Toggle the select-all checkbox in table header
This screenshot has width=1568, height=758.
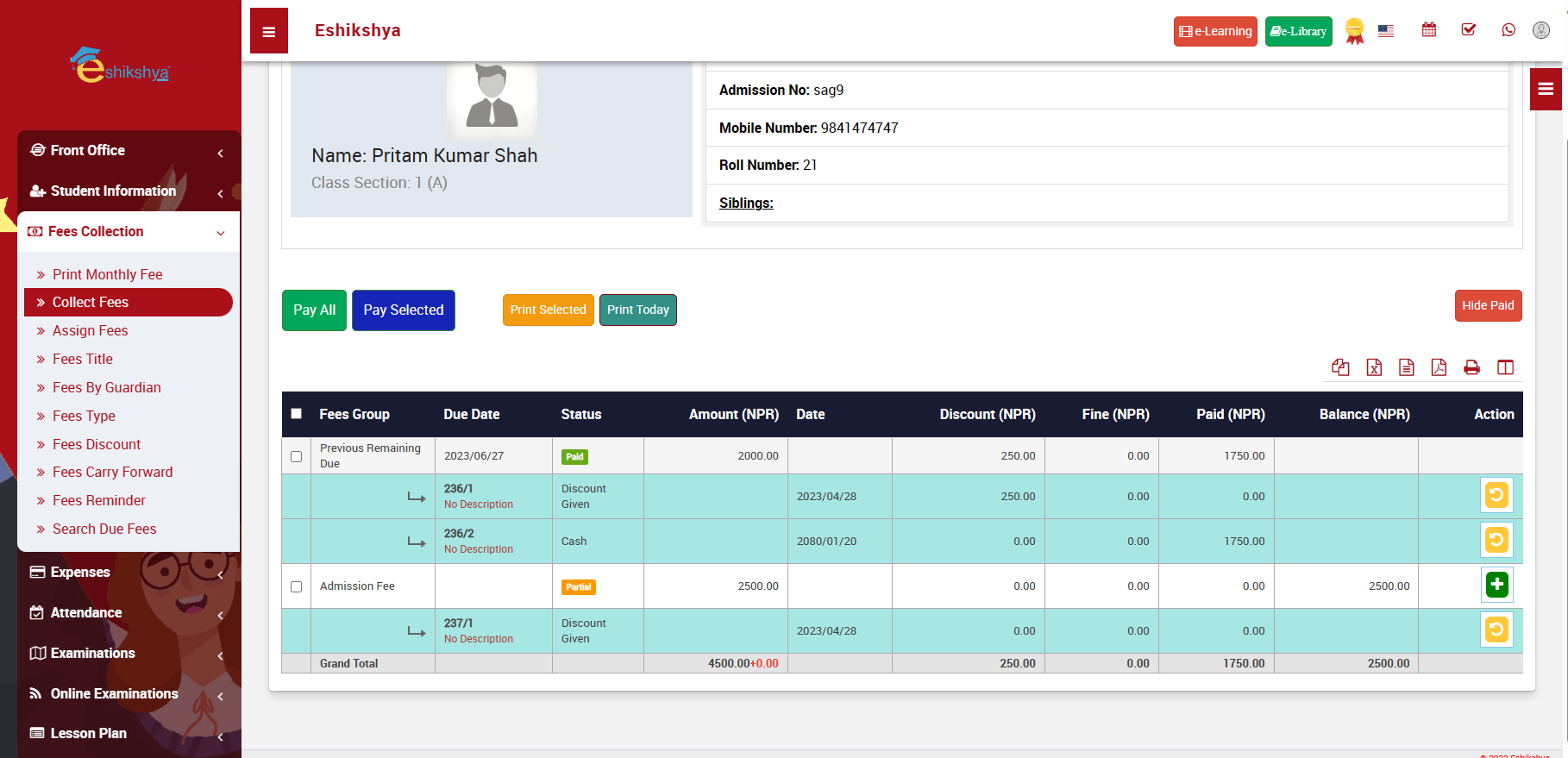click(x=297, y=414)
